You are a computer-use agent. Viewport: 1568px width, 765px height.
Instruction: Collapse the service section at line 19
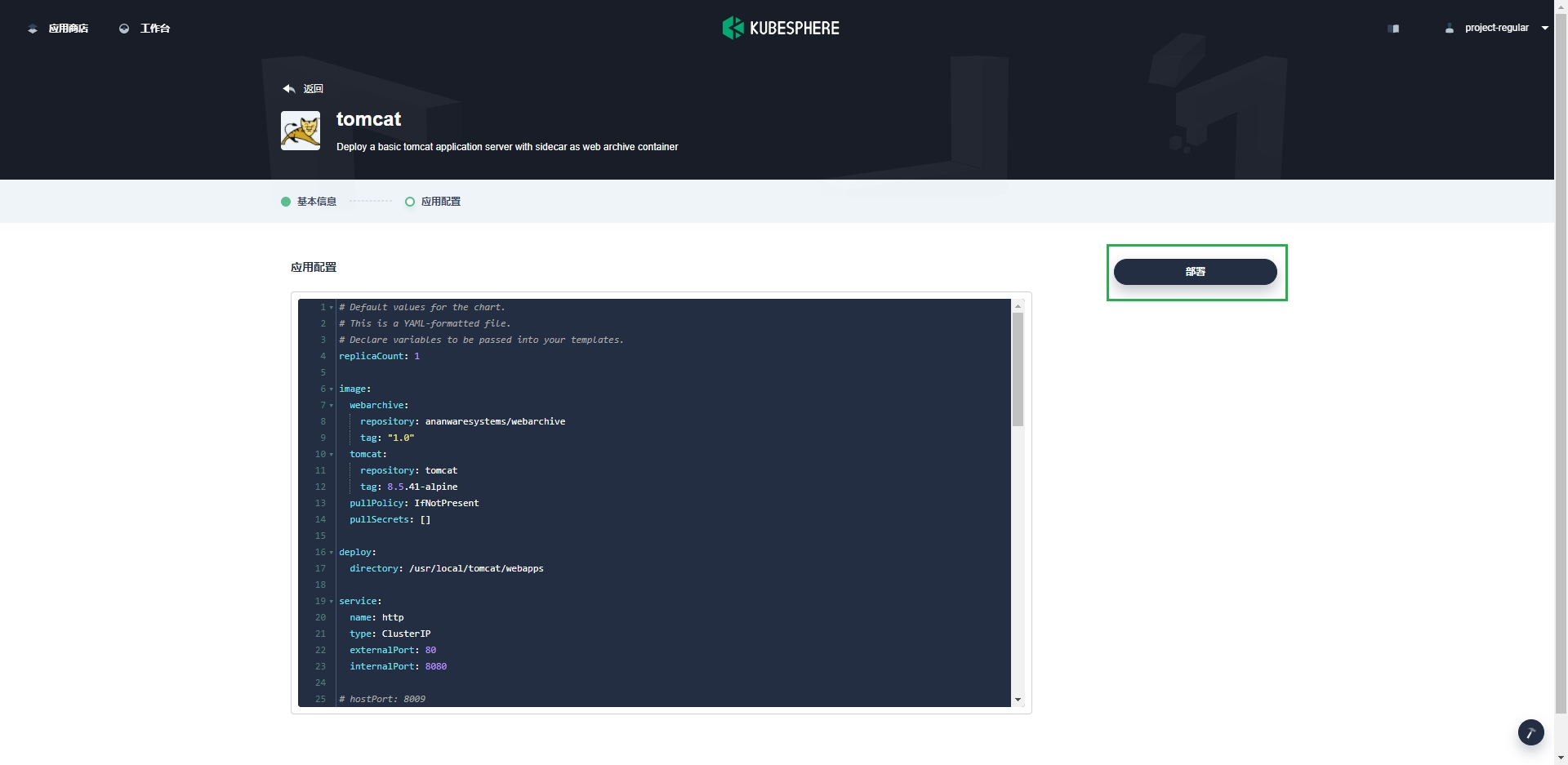tap(331, 602)
